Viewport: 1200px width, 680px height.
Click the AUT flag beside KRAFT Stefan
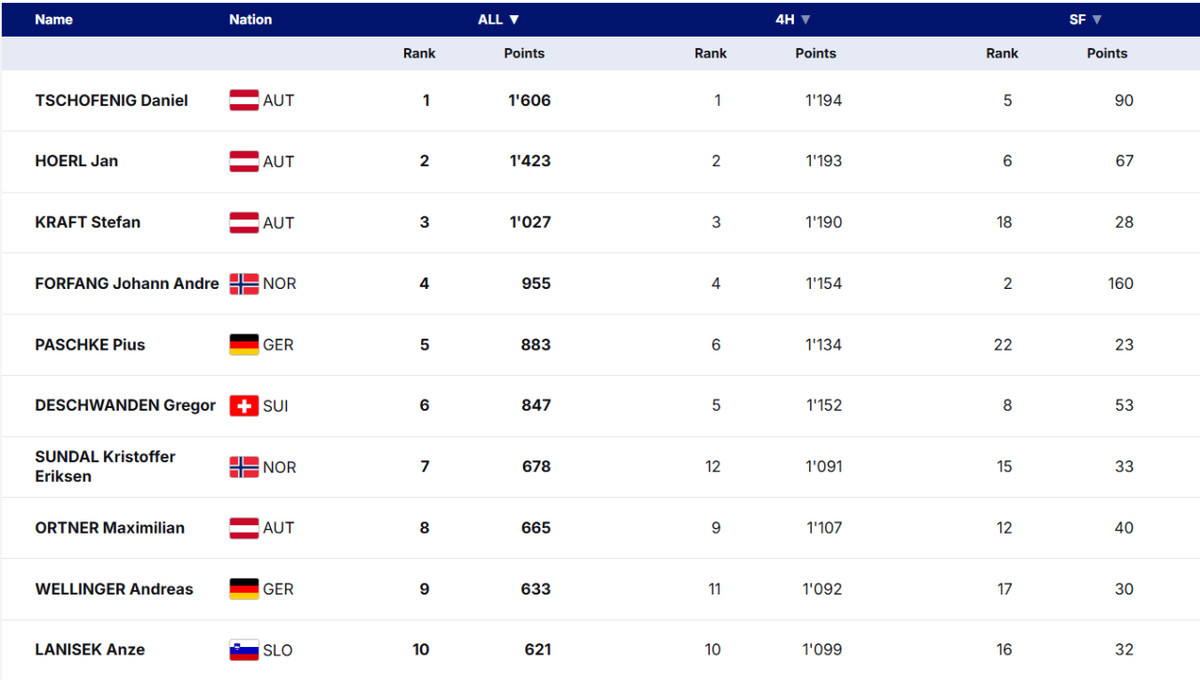[244, 222]
